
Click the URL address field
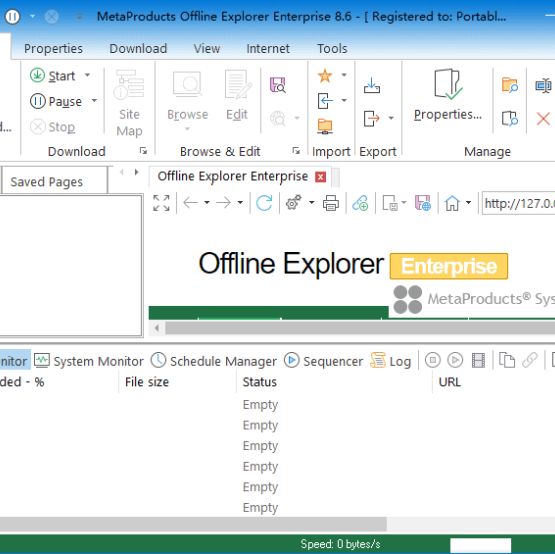click(519, 203)
